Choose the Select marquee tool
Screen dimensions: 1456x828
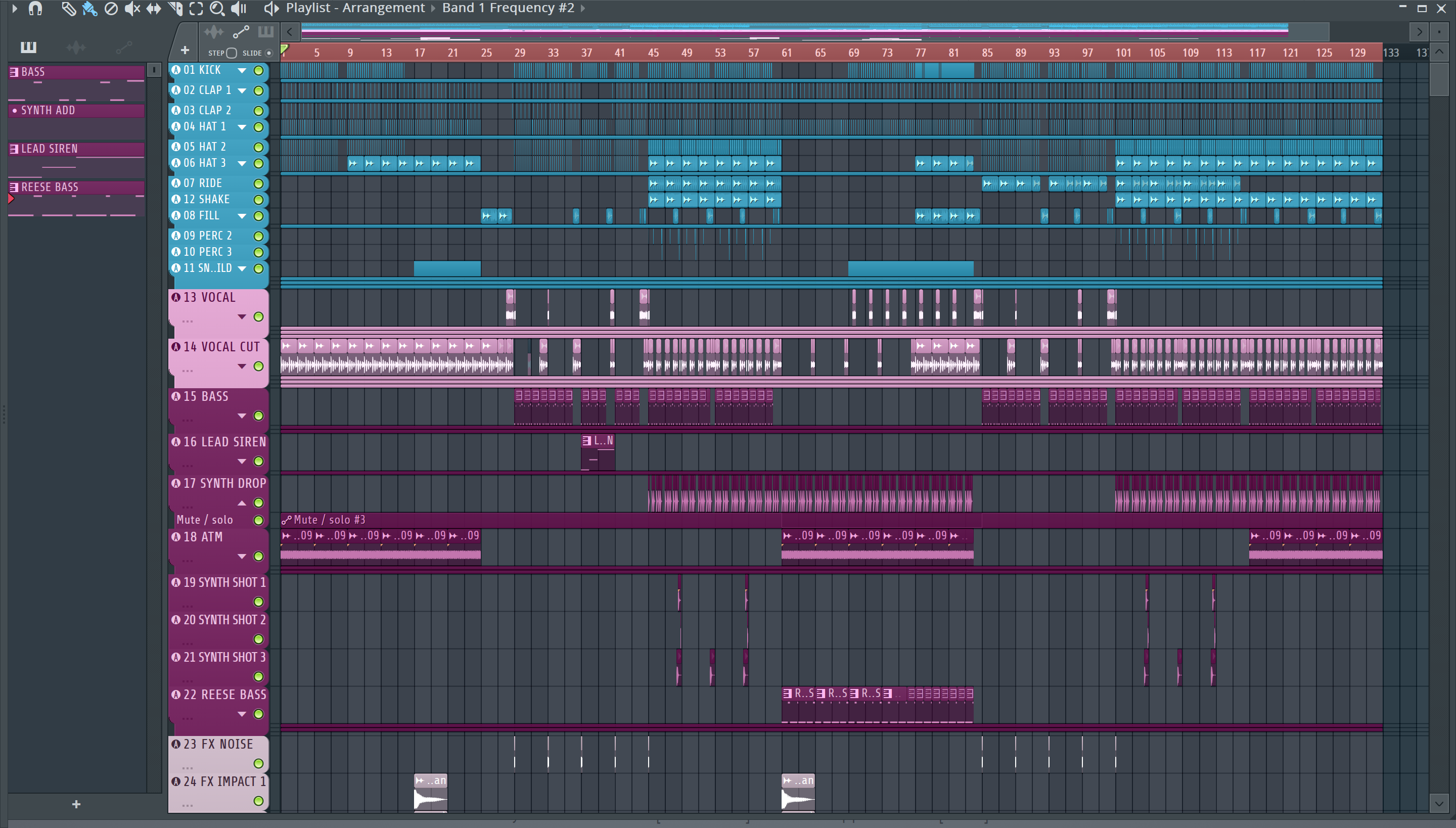coord(196,9)
